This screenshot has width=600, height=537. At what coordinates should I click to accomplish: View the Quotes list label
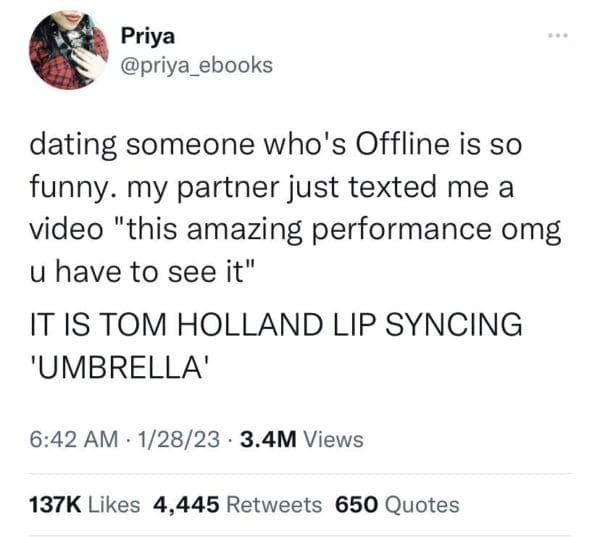420,505
